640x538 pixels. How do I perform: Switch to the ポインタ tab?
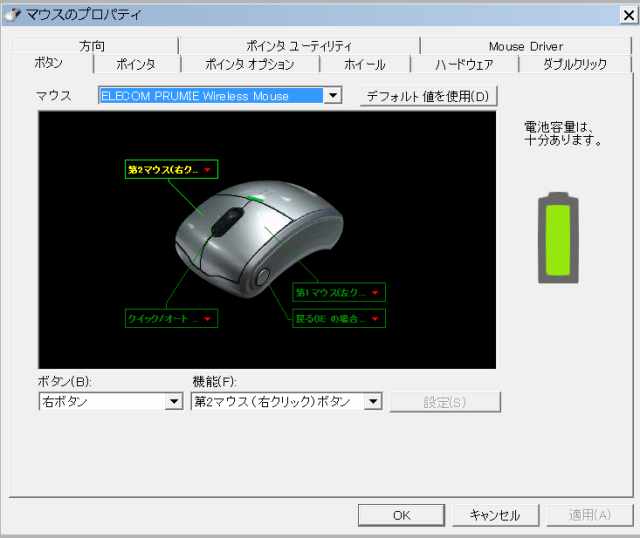[136, 64]
